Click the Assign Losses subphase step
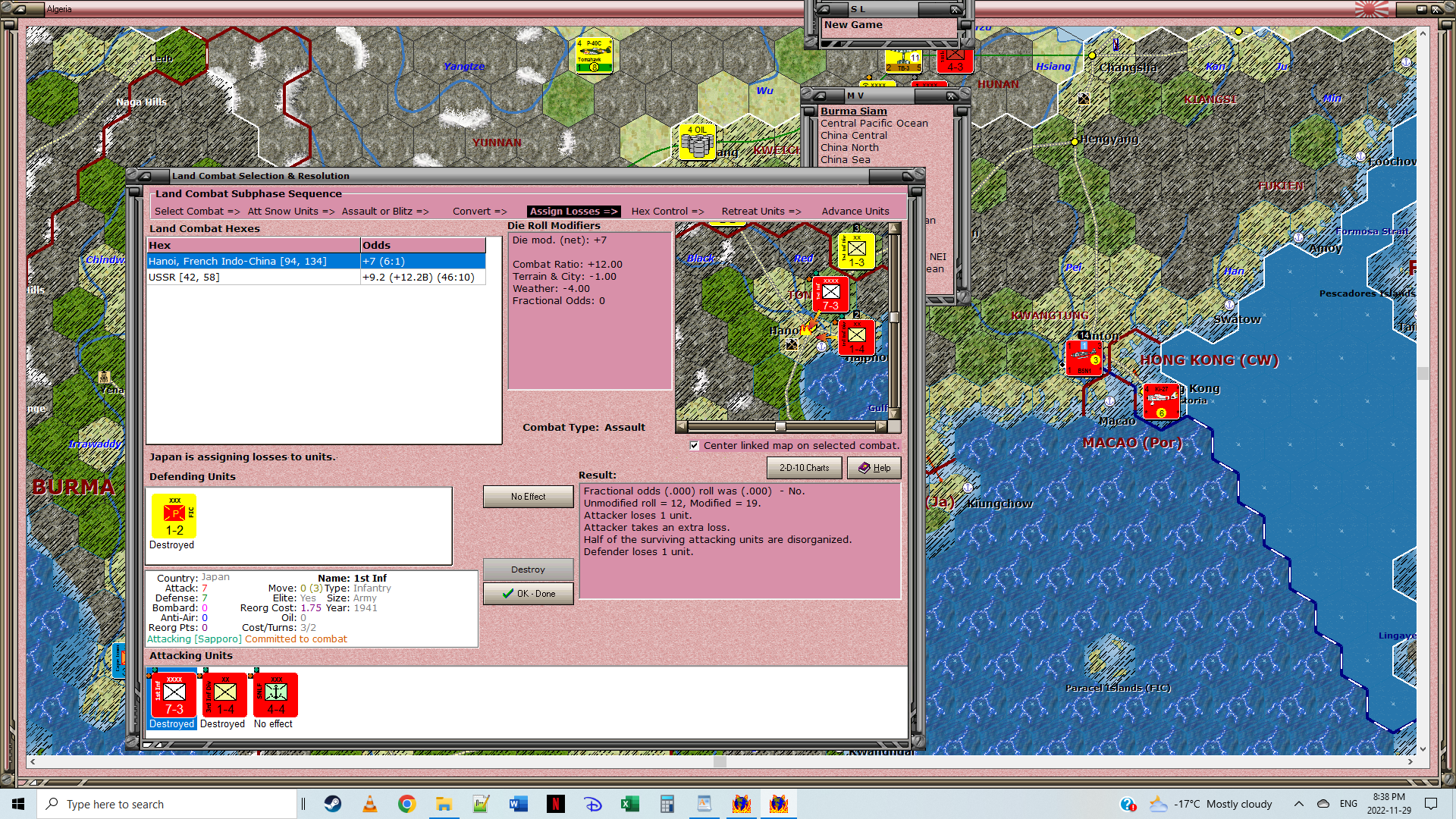1456x819 pixels. 573,212
